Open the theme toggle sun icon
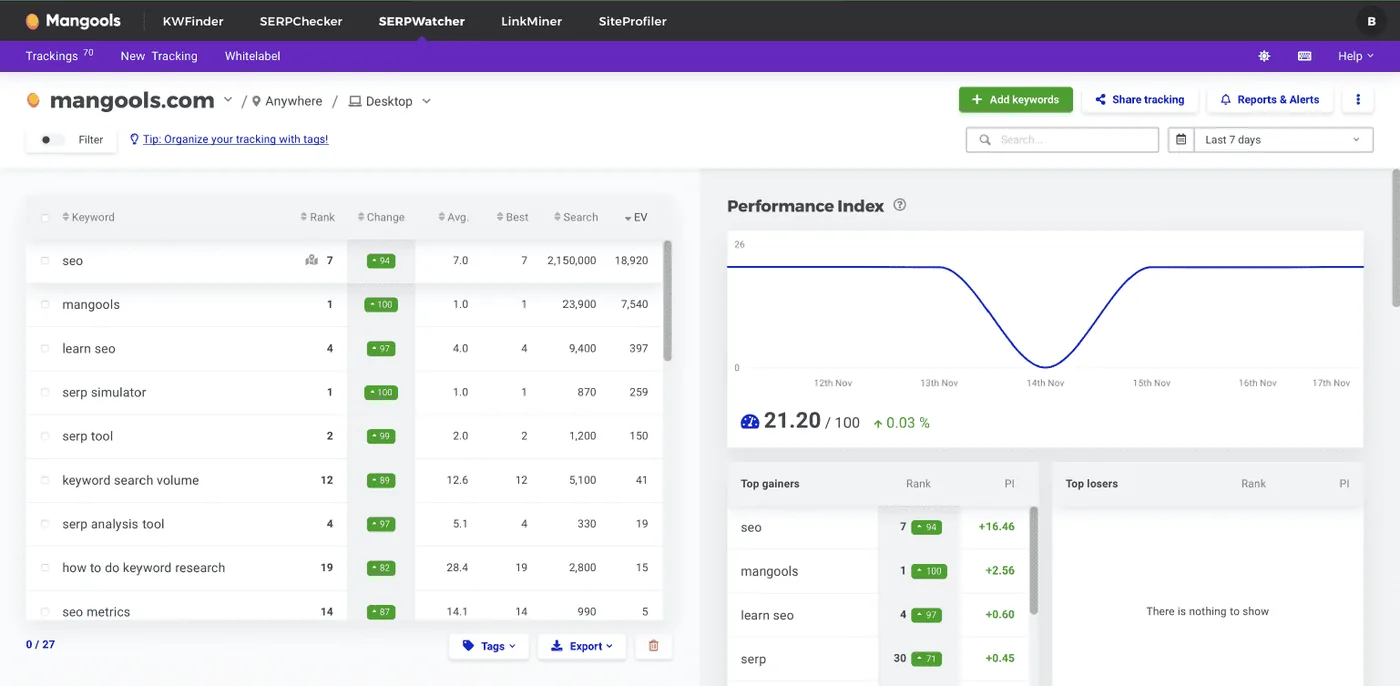 tap(1264, 56)
